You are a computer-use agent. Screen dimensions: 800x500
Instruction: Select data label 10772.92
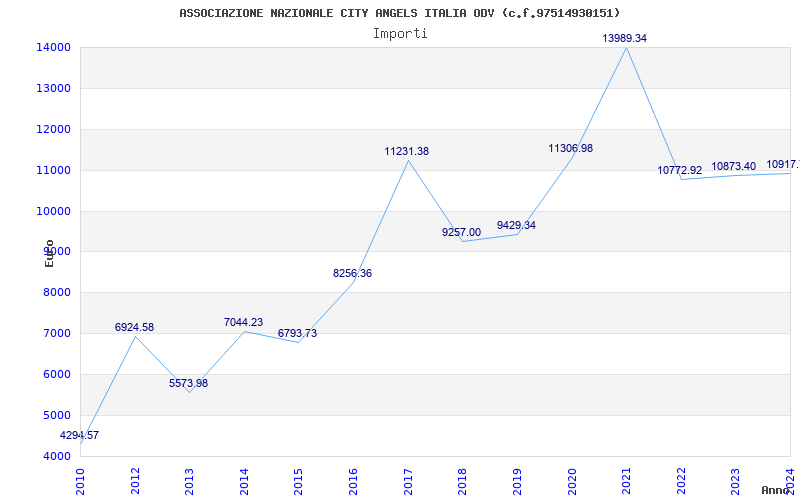(x=680, y=170)
